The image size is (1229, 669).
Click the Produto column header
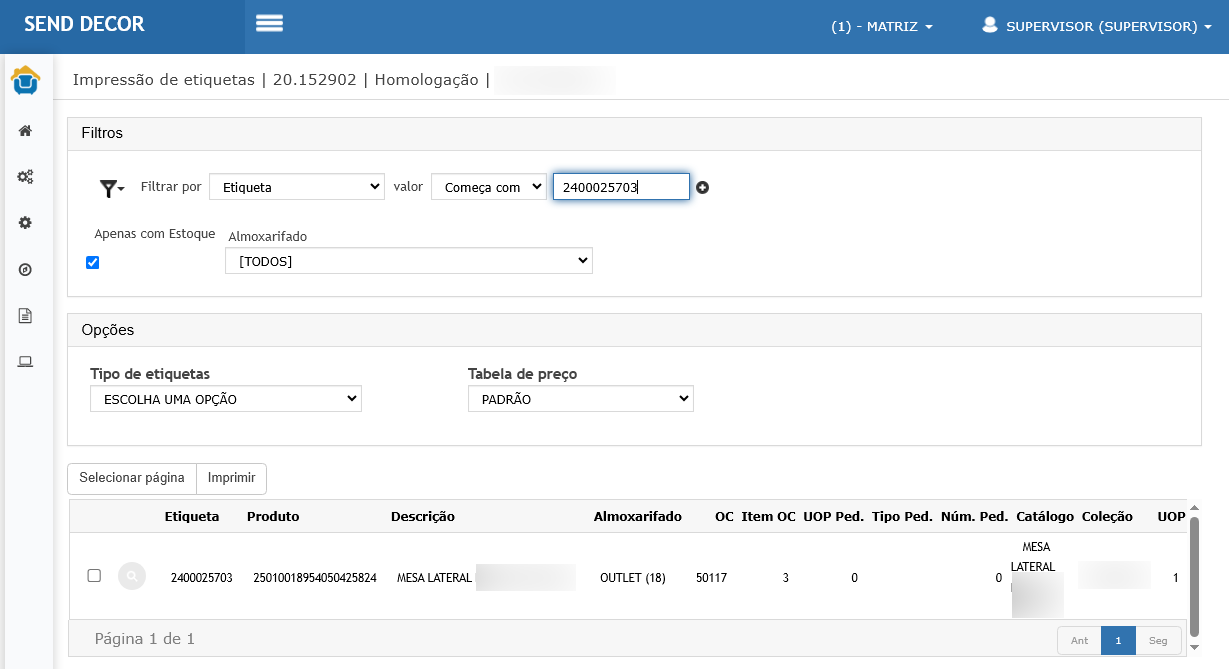(x=273, y=517)
